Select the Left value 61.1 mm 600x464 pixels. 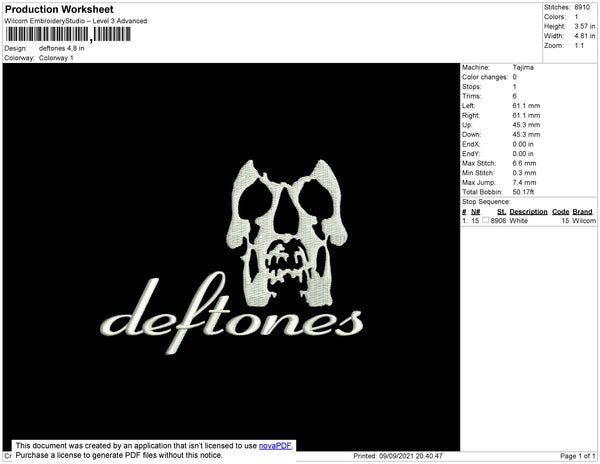tap(527, 106)
